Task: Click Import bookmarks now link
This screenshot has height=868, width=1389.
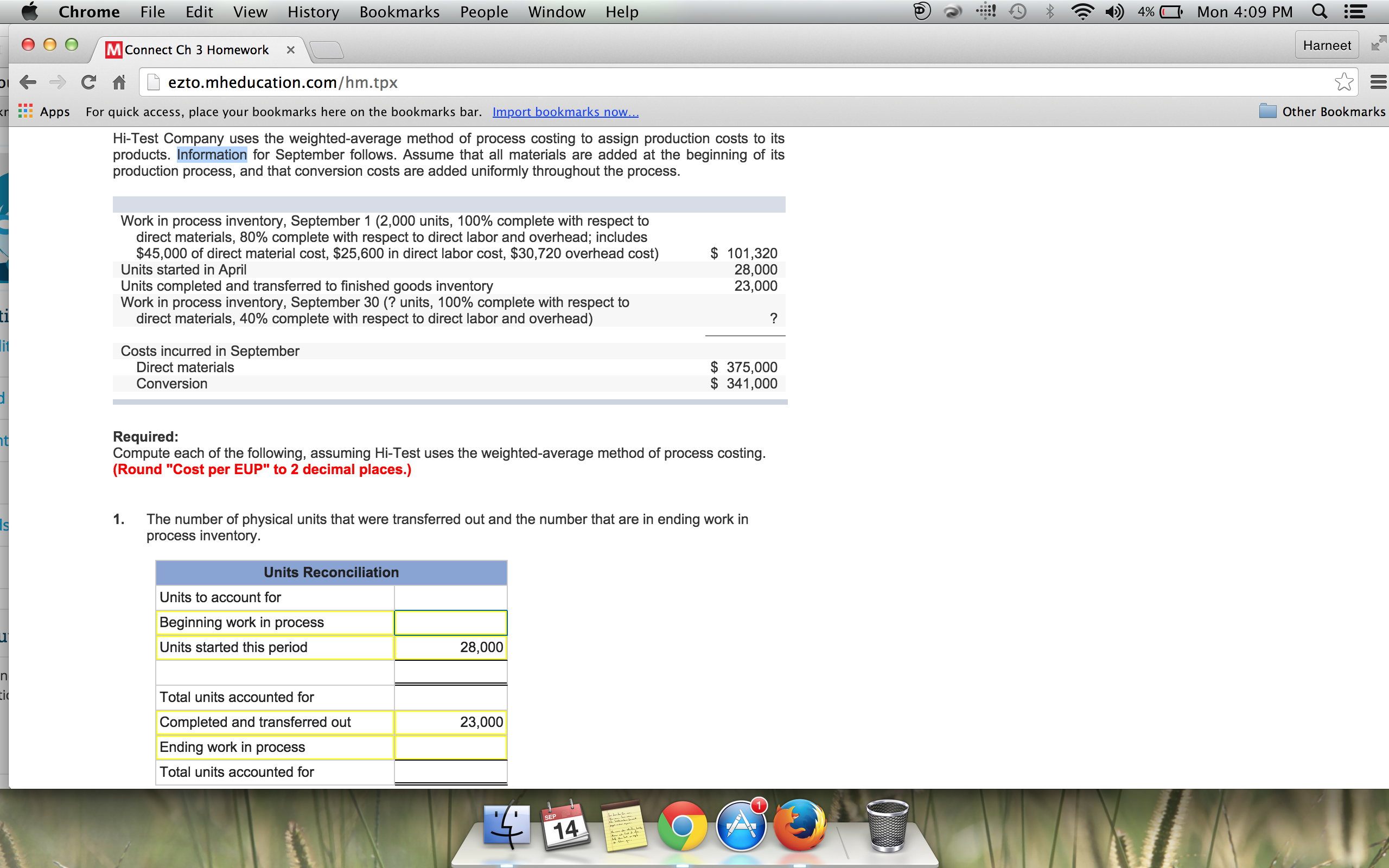Action: pos(565,112)
